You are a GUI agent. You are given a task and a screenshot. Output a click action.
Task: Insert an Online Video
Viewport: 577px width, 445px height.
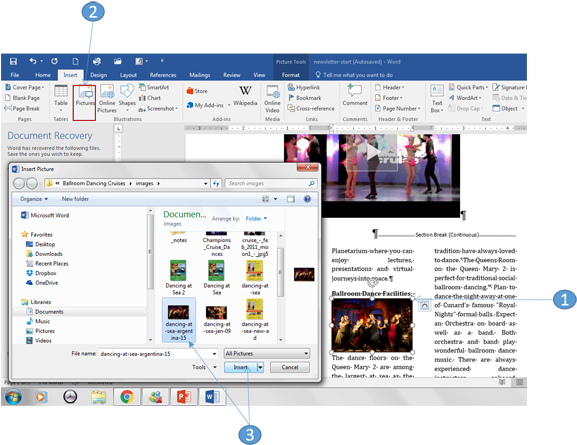(272, 99)
